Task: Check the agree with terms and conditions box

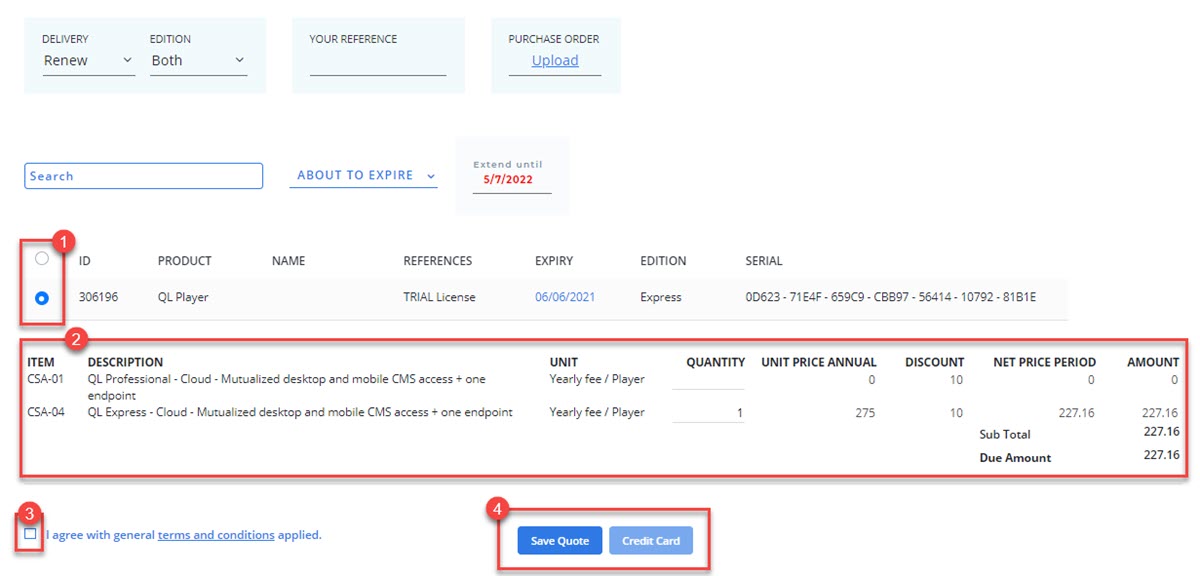Action: (30, 534)
